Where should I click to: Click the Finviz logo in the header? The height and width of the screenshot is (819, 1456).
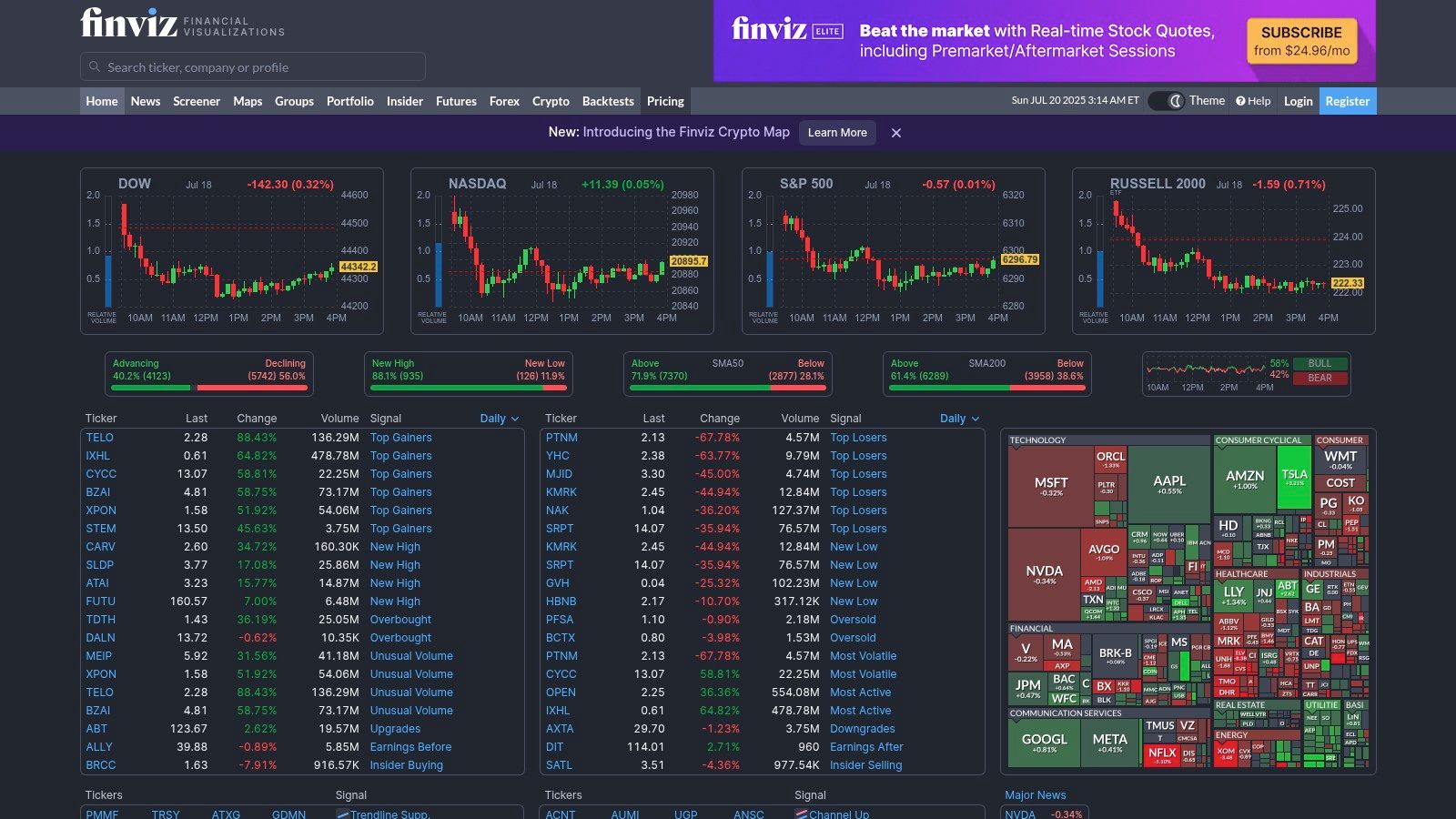tap(129, 23)
